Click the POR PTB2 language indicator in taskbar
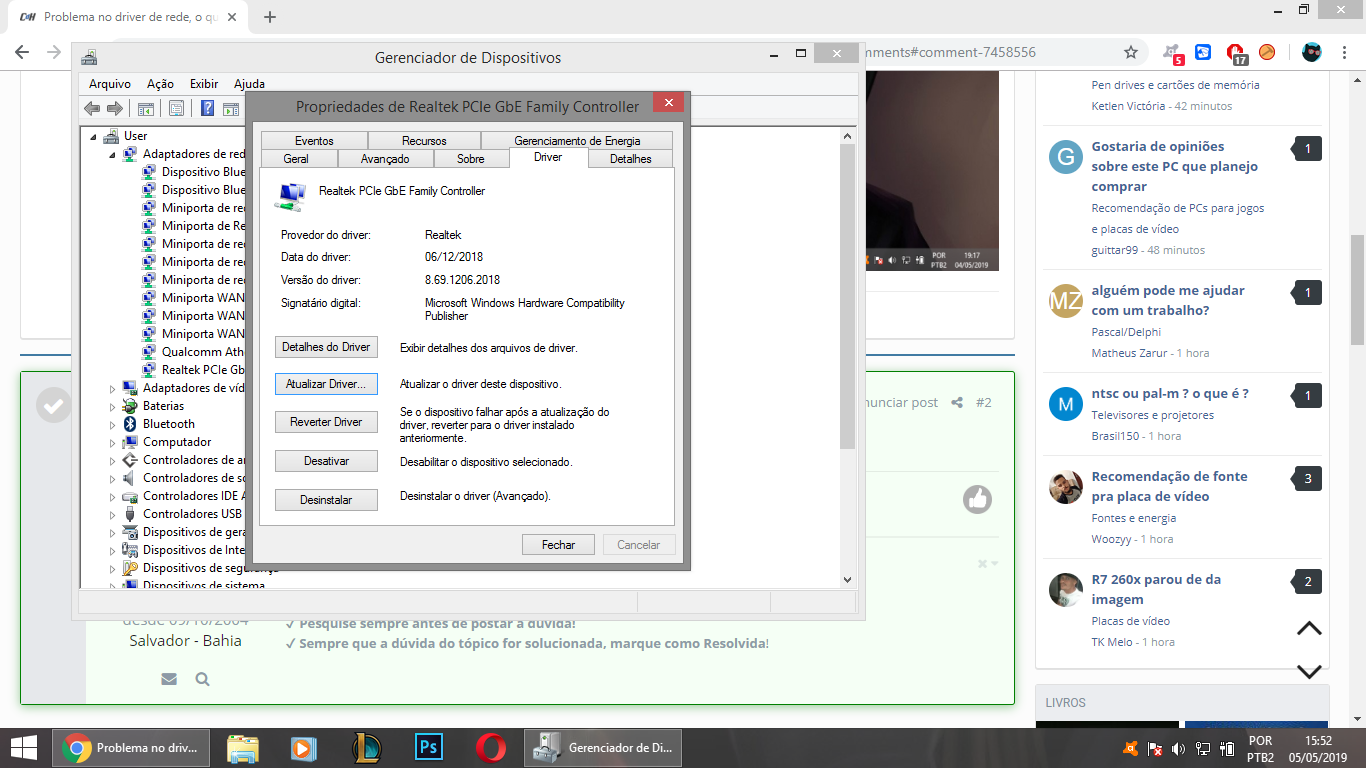This screenshot has width=1366, height=768. click(1260, 748)
